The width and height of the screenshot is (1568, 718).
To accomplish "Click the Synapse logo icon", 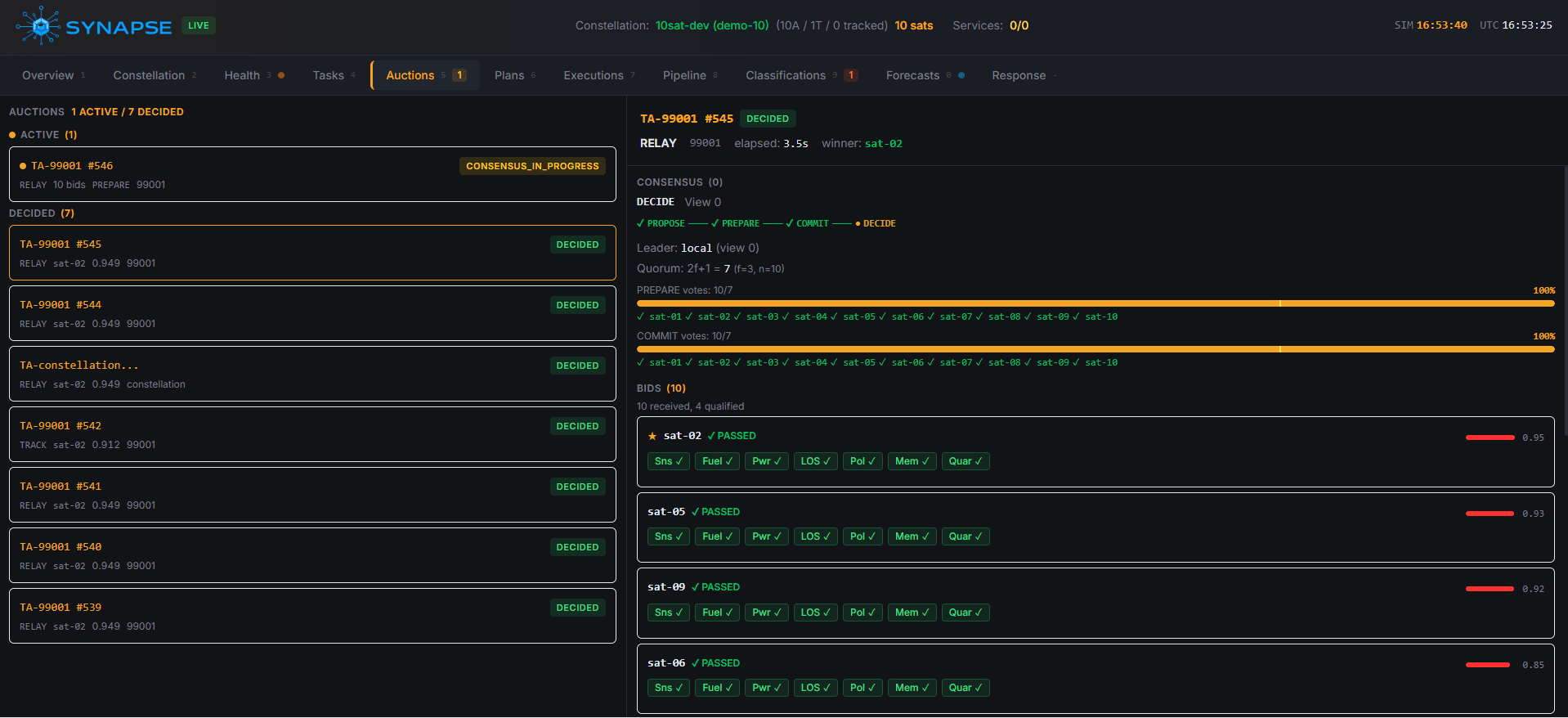I will pos(38,25).
